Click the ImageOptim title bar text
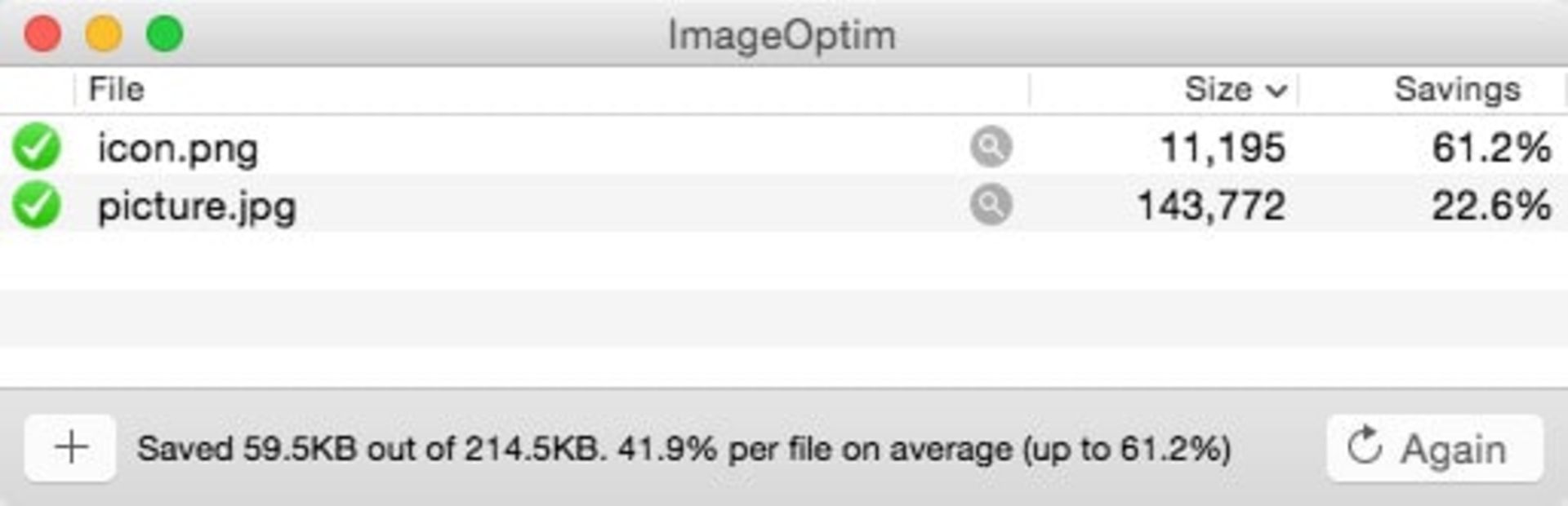Image resolution: width=1568 pixels, height=506 pixels. [x=782, y=34]
